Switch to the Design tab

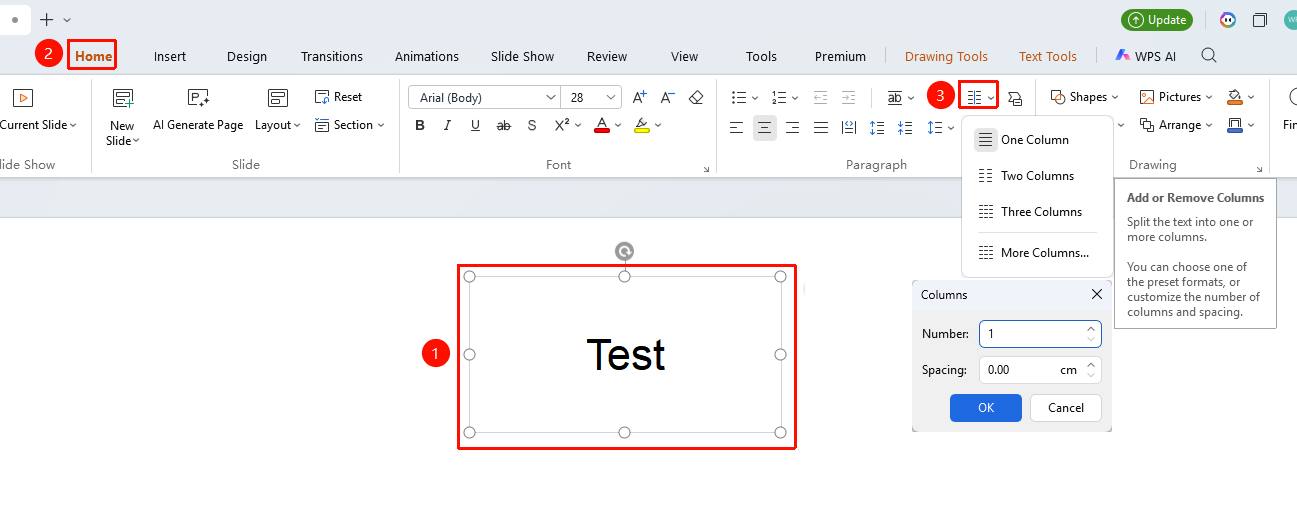pyautogui.click(x=247, y=56)
